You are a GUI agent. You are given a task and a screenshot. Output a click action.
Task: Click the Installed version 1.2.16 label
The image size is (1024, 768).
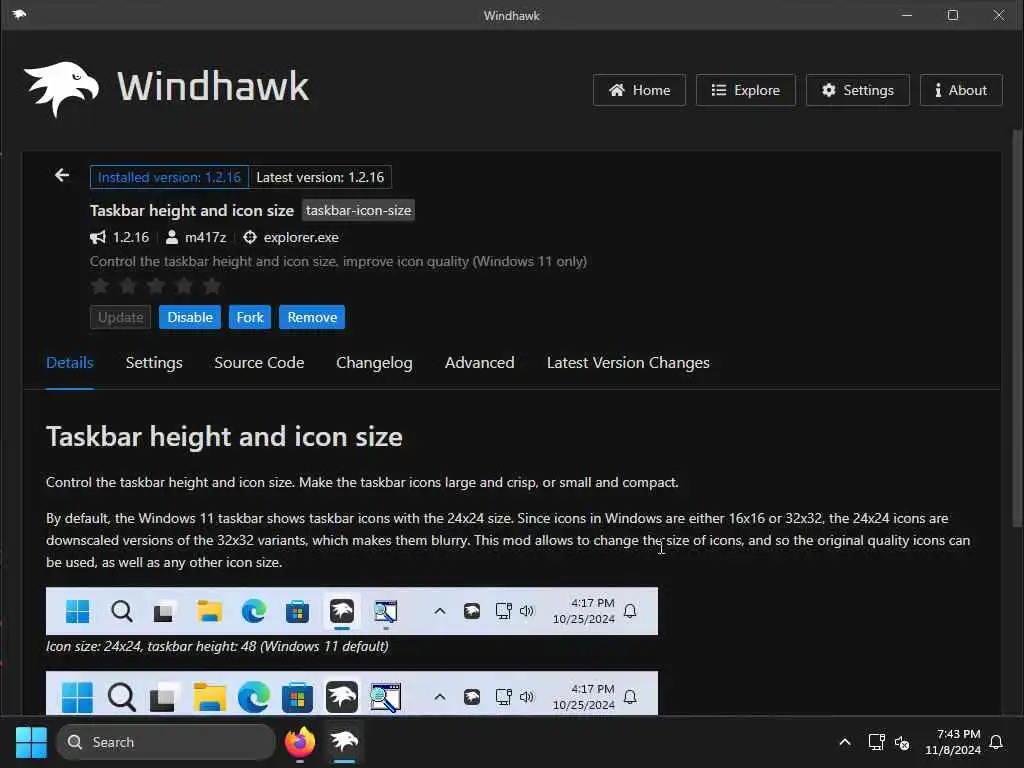[x=169, y=177]
